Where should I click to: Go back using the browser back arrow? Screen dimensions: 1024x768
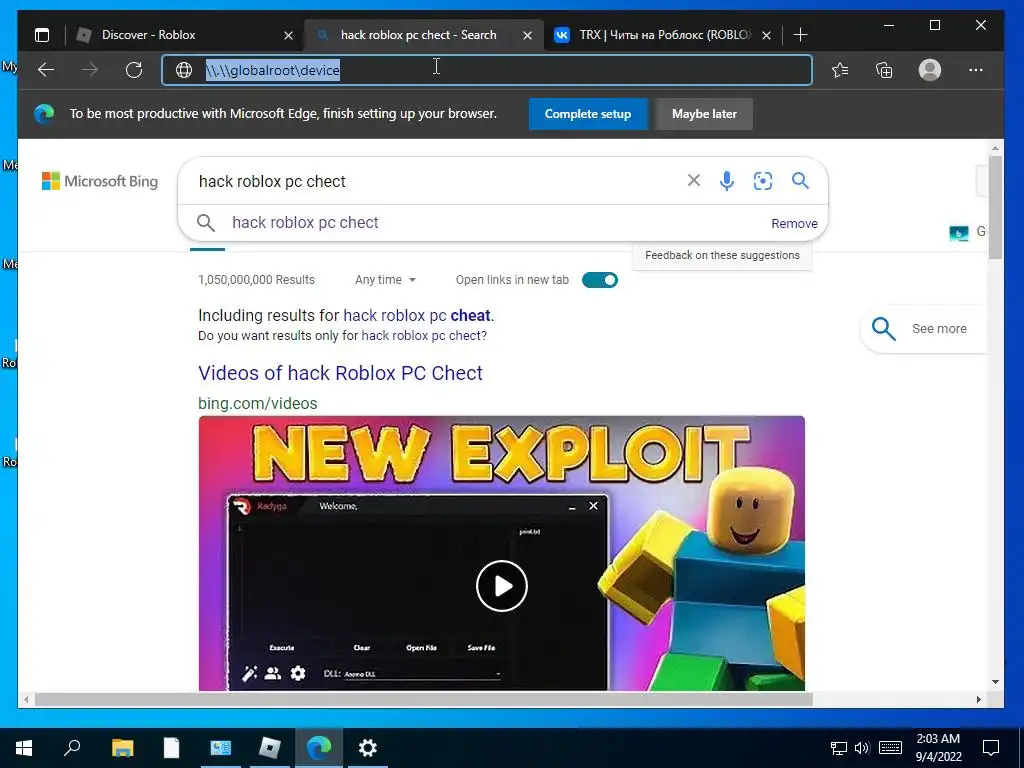point(46,70)
